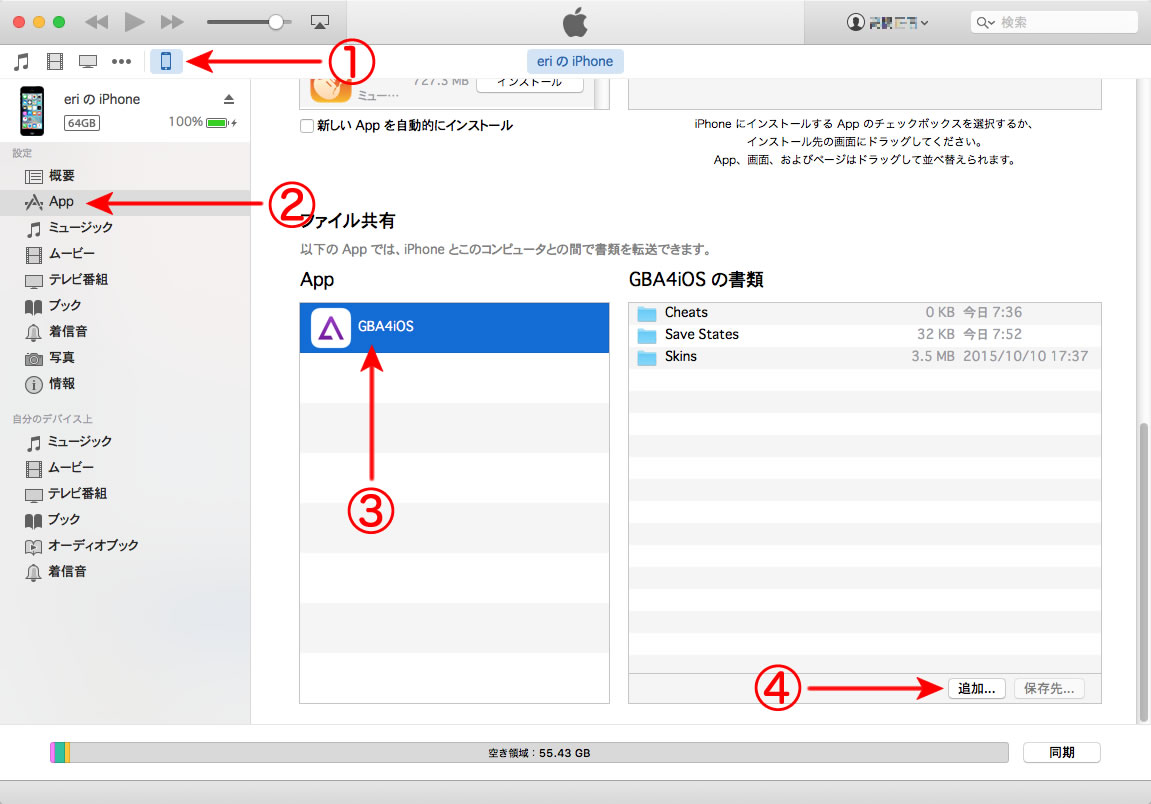Open the Movies library icon

click(x=54, y=62)
